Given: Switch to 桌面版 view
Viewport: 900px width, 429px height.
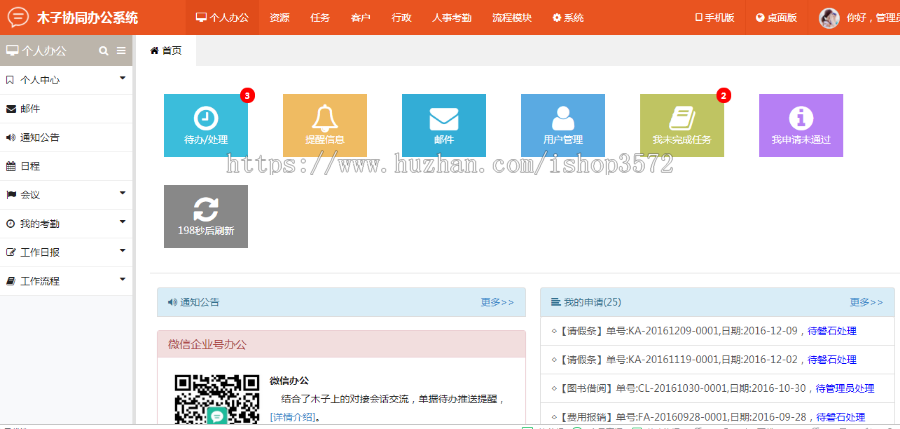Looking at the screenshot, I should coord(777,17).
